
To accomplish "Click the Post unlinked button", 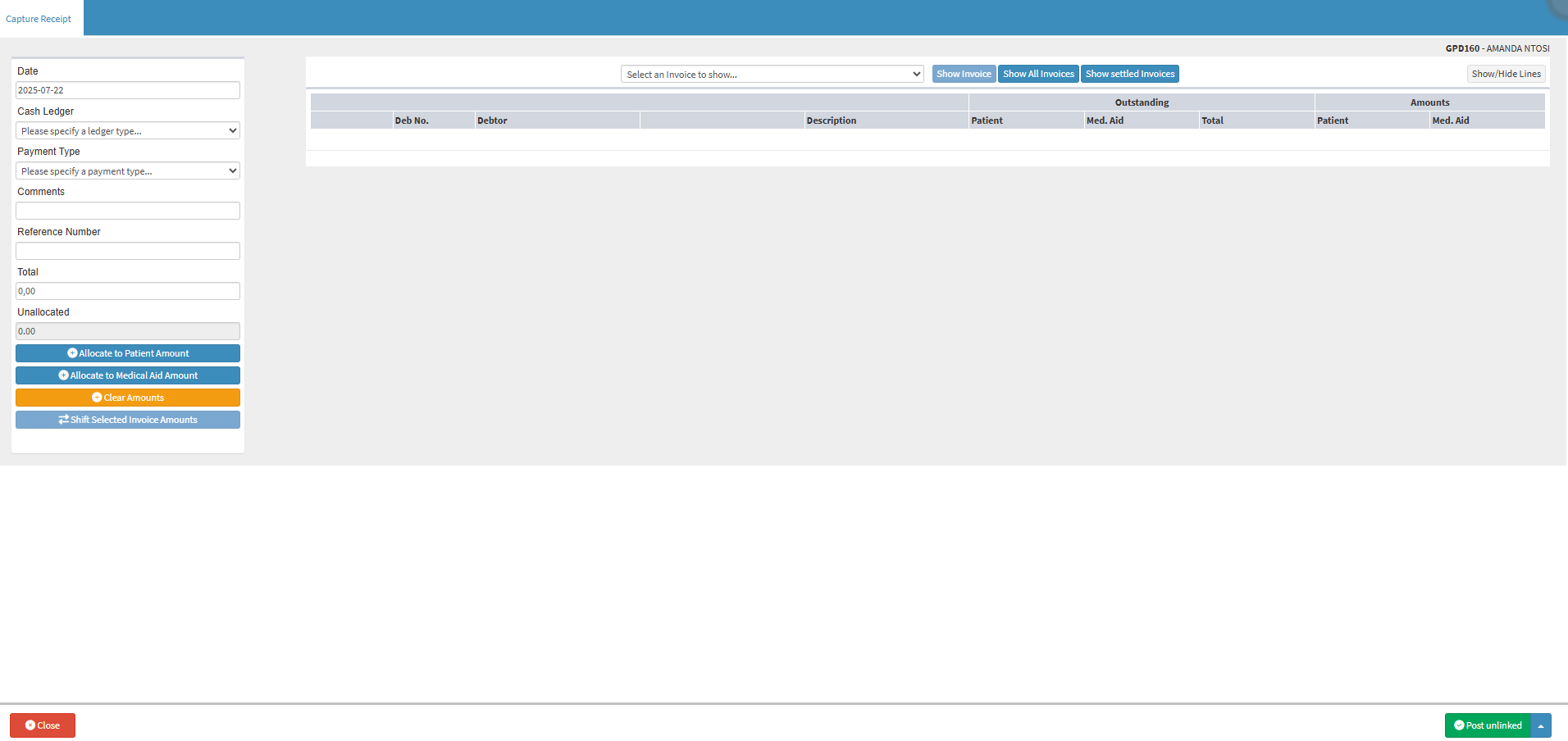I will 1488,725.
